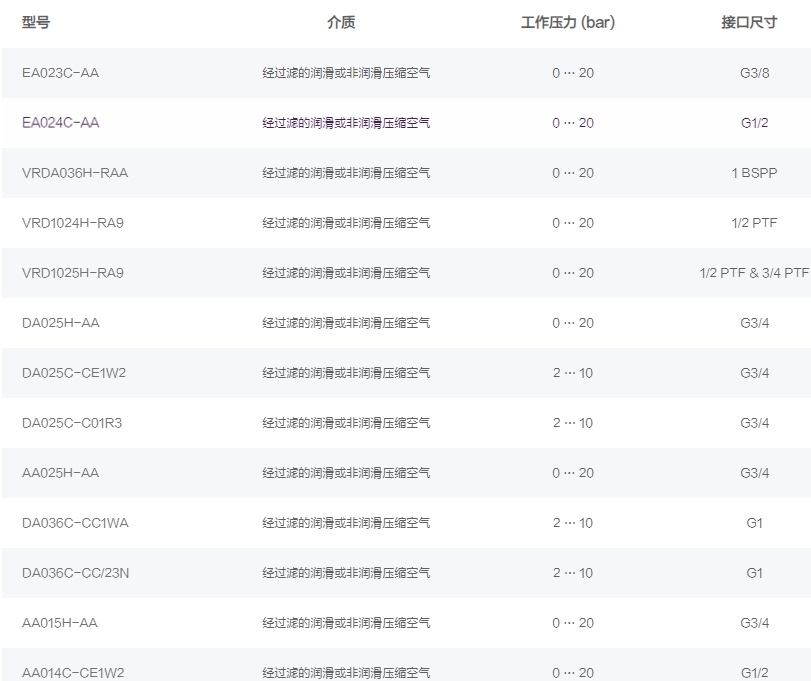Click 1 BSPP port size cell
This screenshot has height=681, width=811.
(x=755, y=173)
